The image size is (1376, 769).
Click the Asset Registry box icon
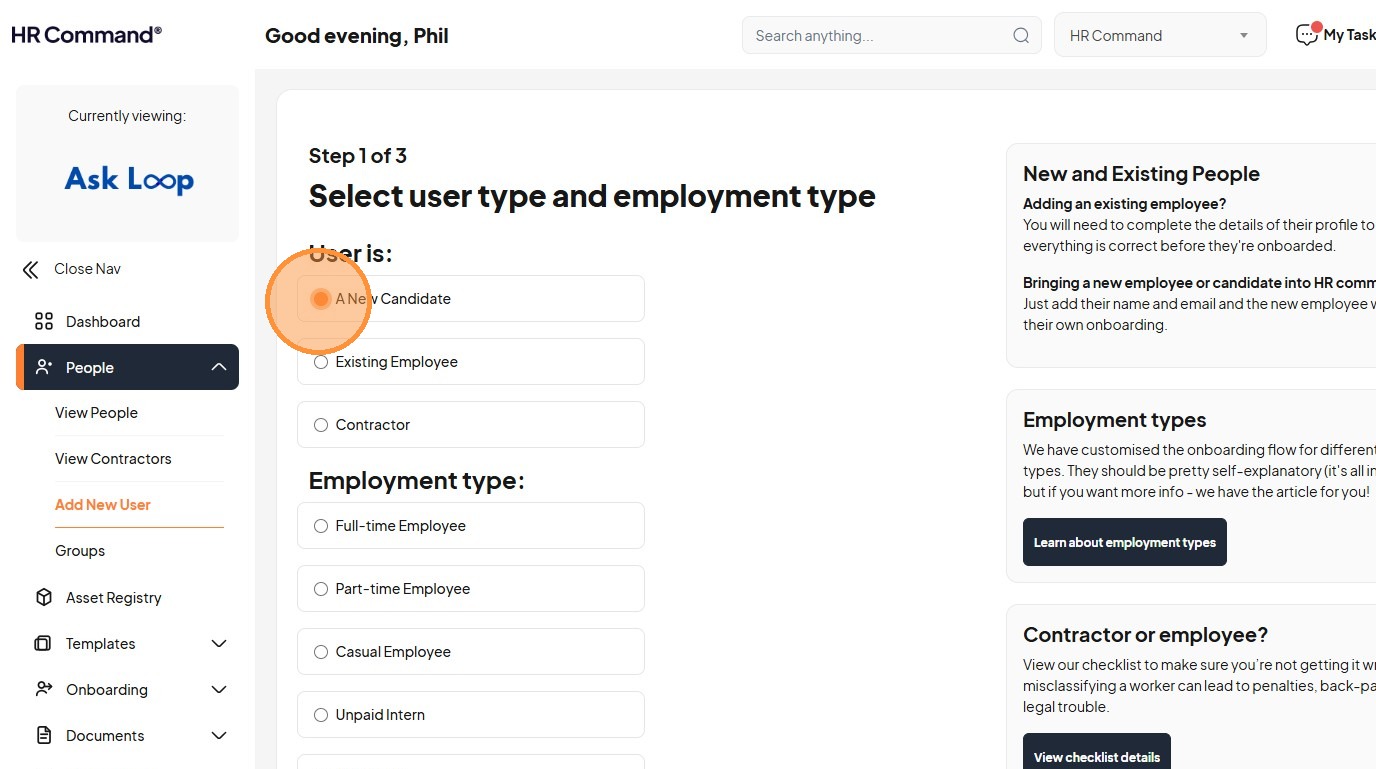click(x=44, y=598)
